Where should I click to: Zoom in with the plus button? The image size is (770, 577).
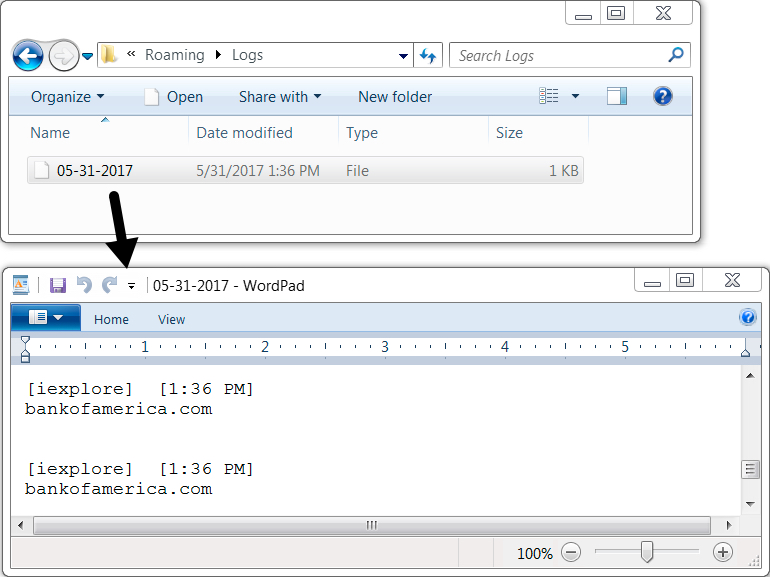coord(722,552)
